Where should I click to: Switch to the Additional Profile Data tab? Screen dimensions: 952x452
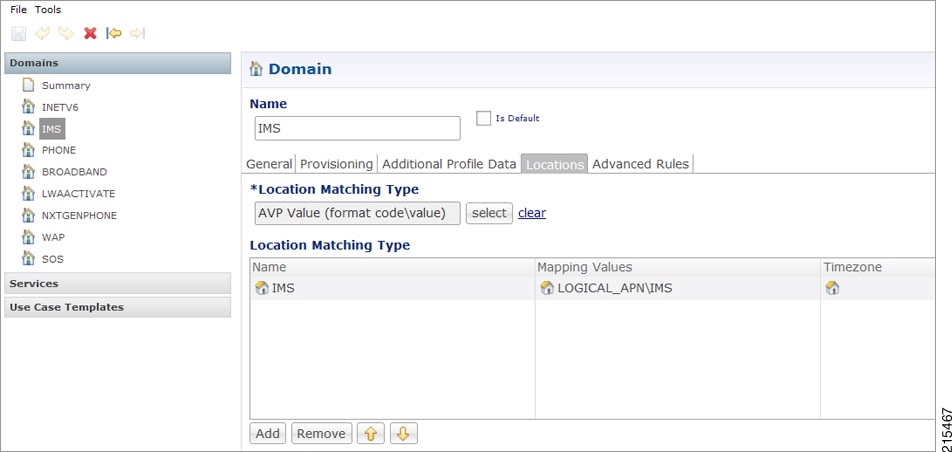[x=449, y=164]
